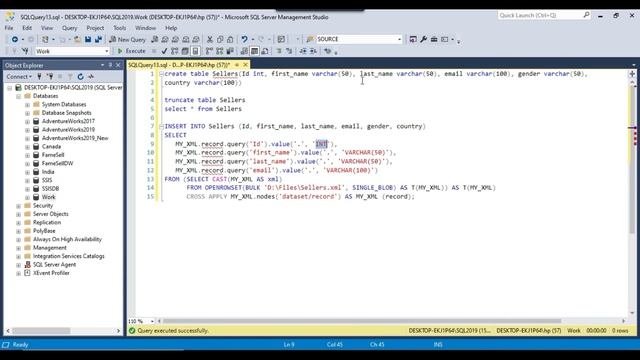
Task: Toggle the pin on SQLQuery13.sql tab
Action: pos(237,65)
